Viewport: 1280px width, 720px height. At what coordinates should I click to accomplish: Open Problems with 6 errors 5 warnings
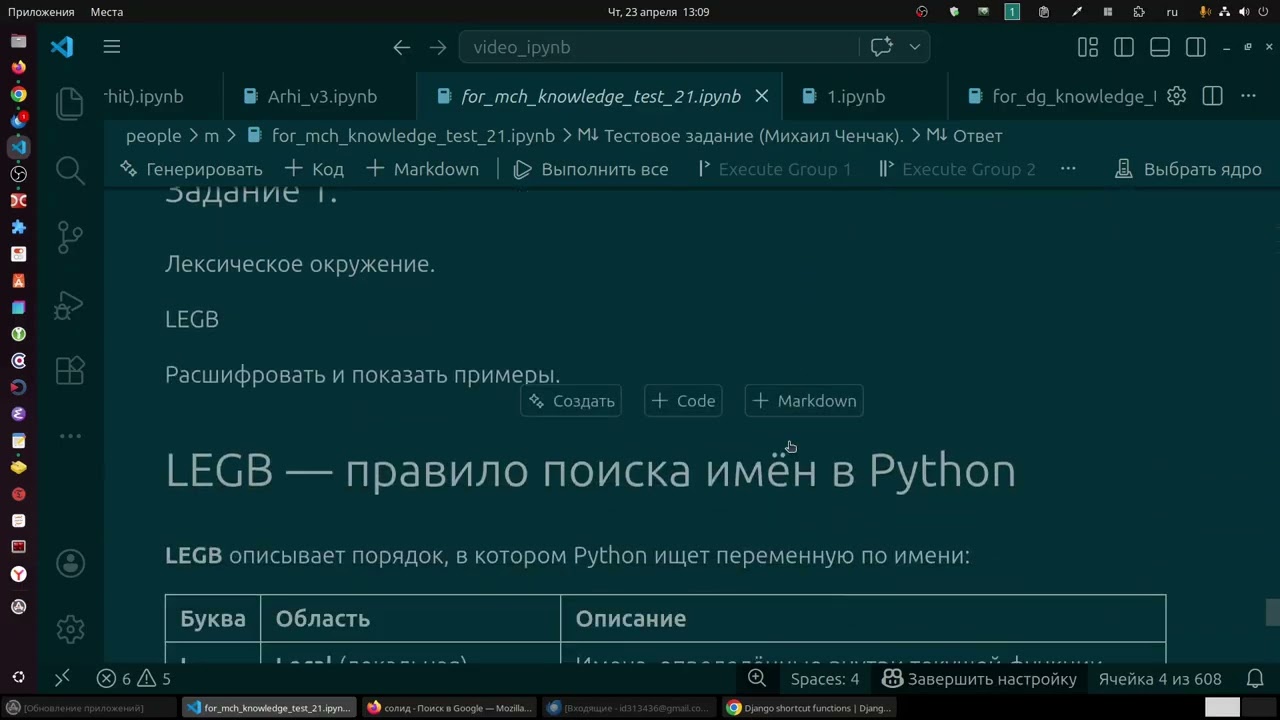pyautogui.click(x=134, y=678)
